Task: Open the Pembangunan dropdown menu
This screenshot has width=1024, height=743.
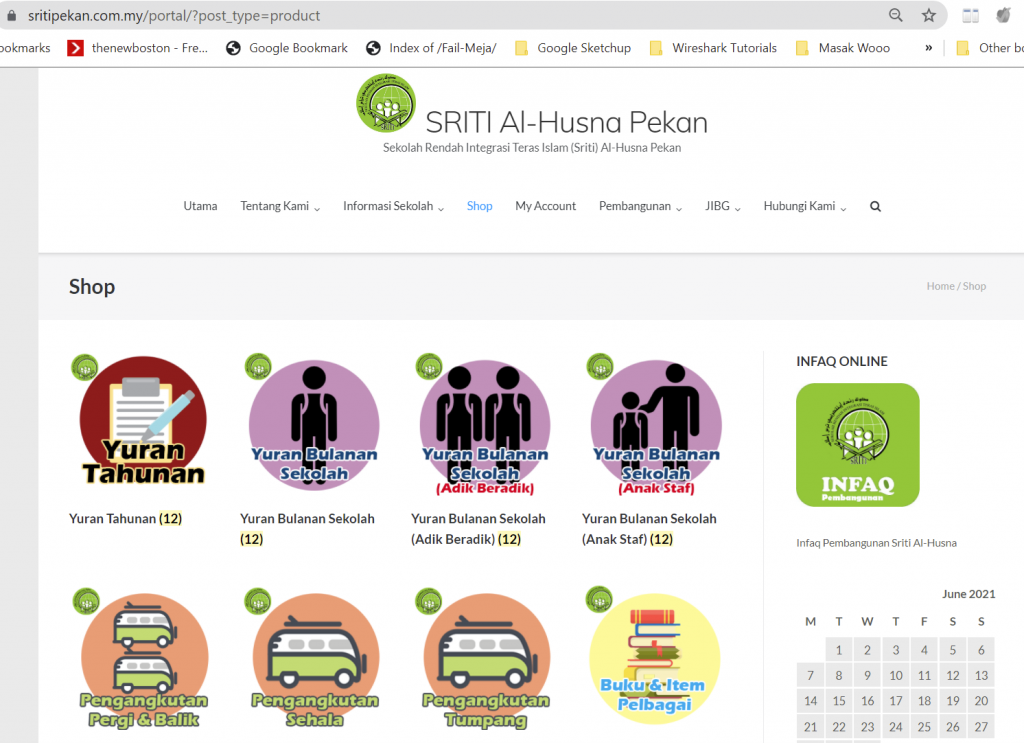Action: click(x=640, y=206)
